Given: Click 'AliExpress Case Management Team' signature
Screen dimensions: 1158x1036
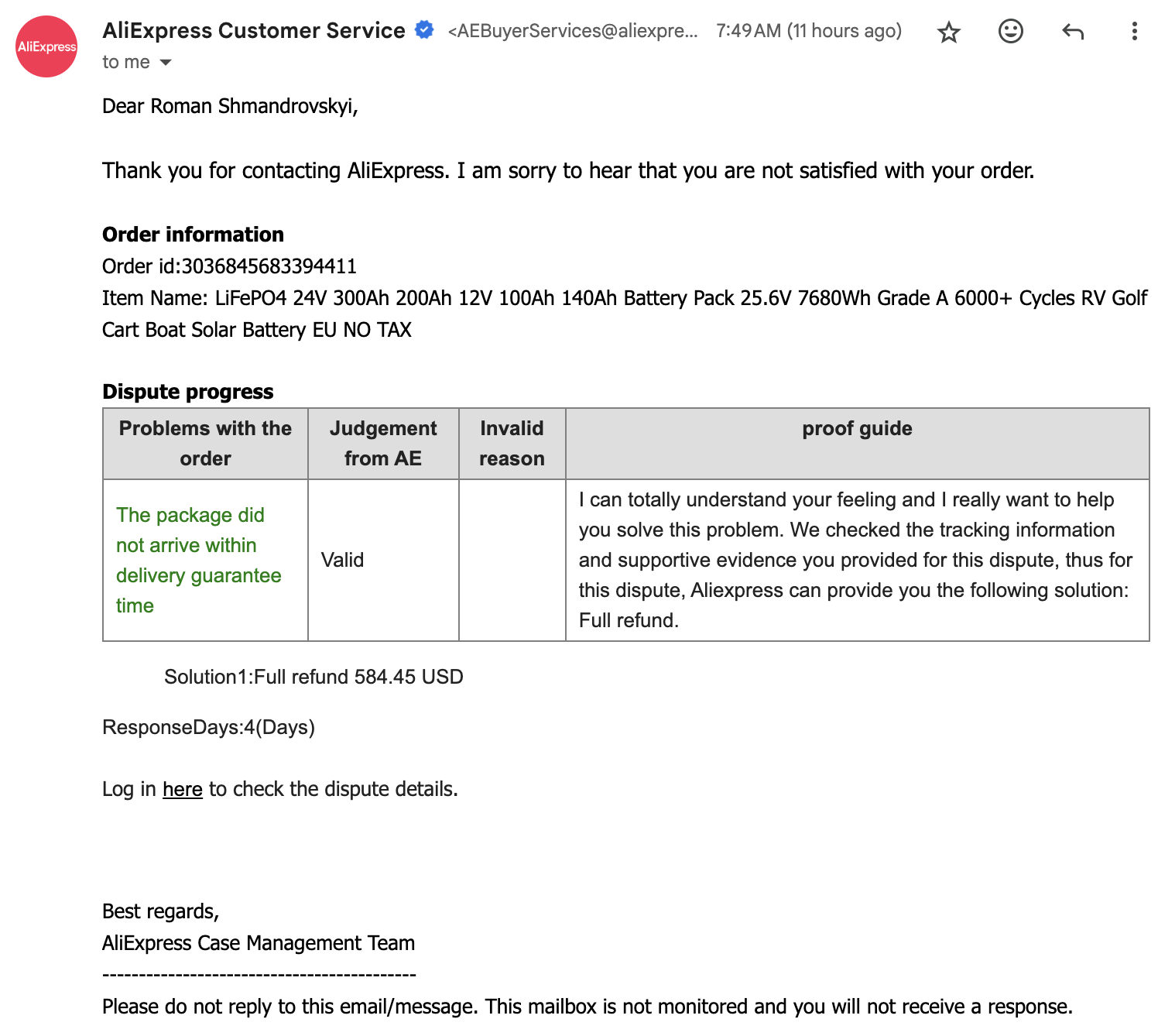Looking at the screenshot, I should click(x=259, y=943).
